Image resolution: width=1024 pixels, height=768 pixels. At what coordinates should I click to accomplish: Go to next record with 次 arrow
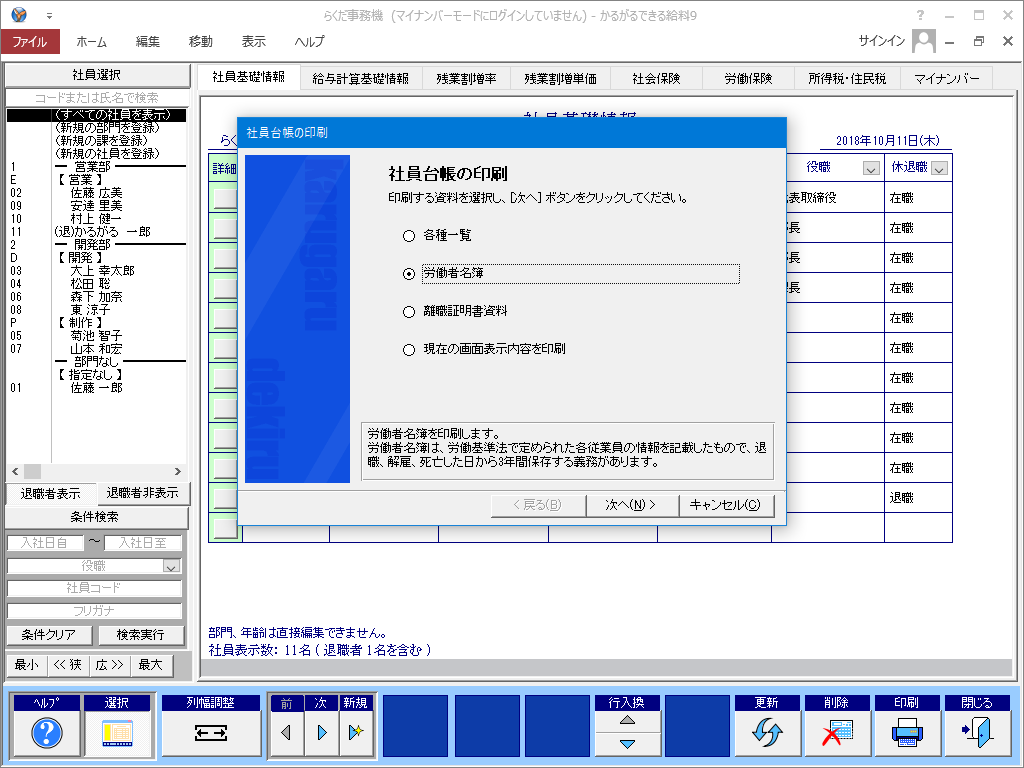click(x=321, y=733)
